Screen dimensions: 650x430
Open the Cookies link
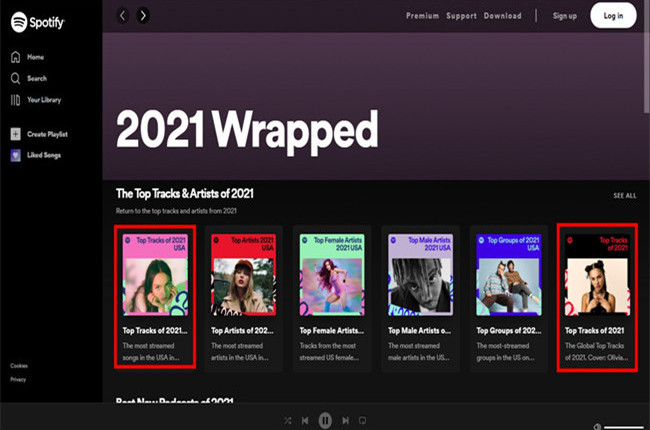coord(19,366)
